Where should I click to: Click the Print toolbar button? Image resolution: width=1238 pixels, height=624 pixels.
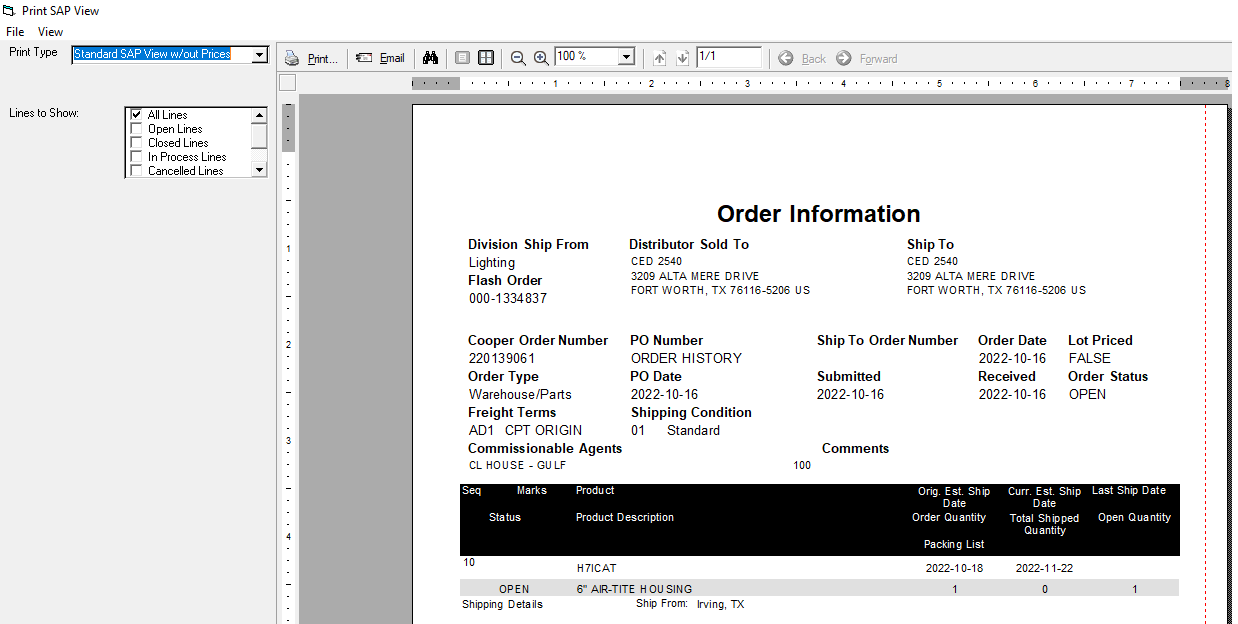[x=311, y=58]
